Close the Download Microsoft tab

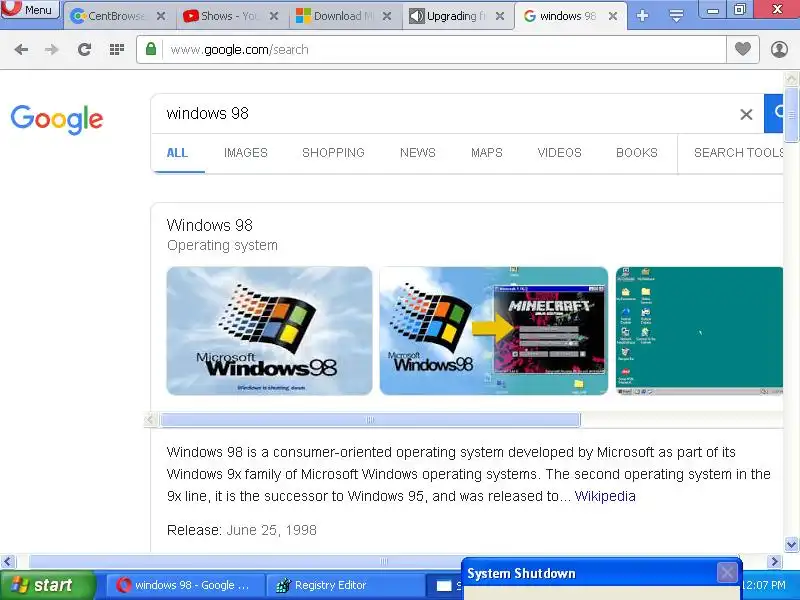[387, 16]
